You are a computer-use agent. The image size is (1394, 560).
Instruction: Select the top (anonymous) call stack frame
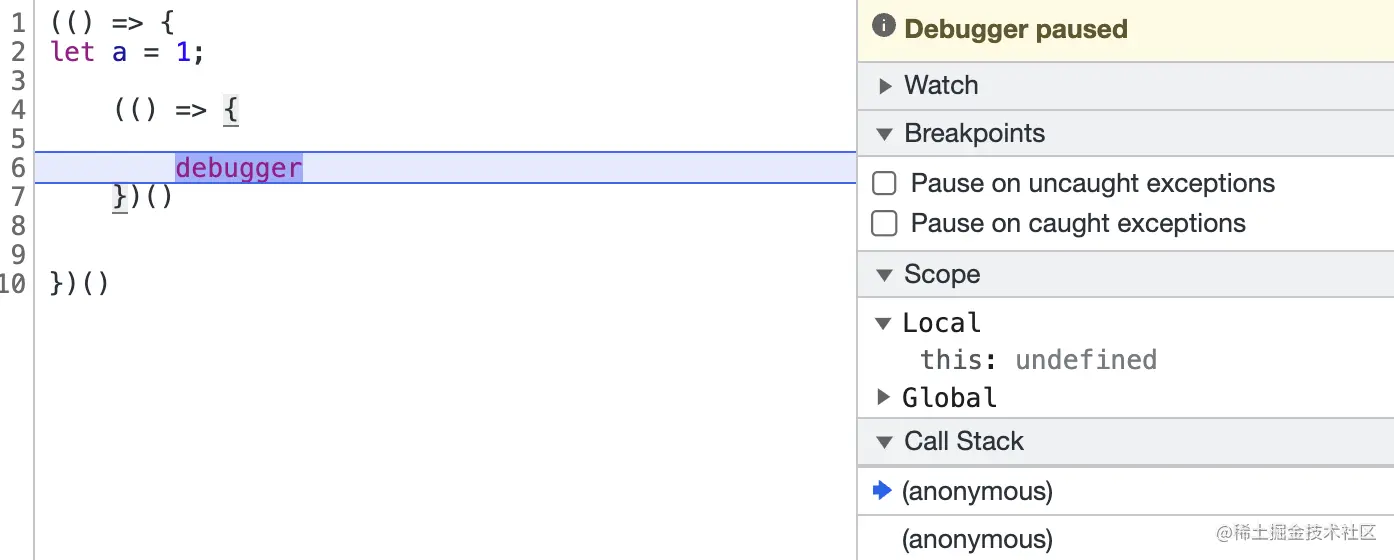[977, 491]
